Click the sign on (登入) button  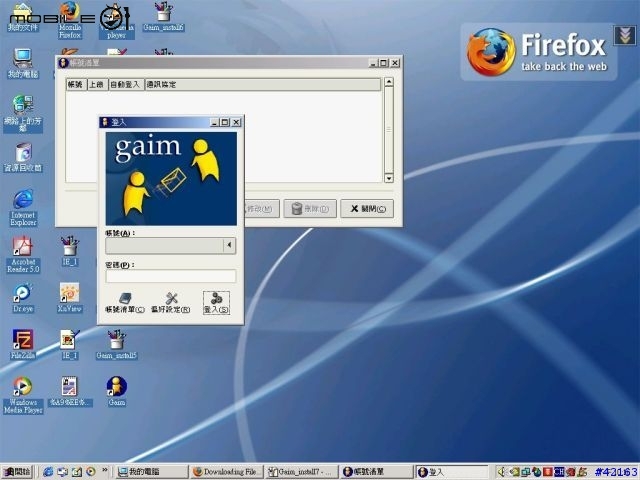click(216, 303)
